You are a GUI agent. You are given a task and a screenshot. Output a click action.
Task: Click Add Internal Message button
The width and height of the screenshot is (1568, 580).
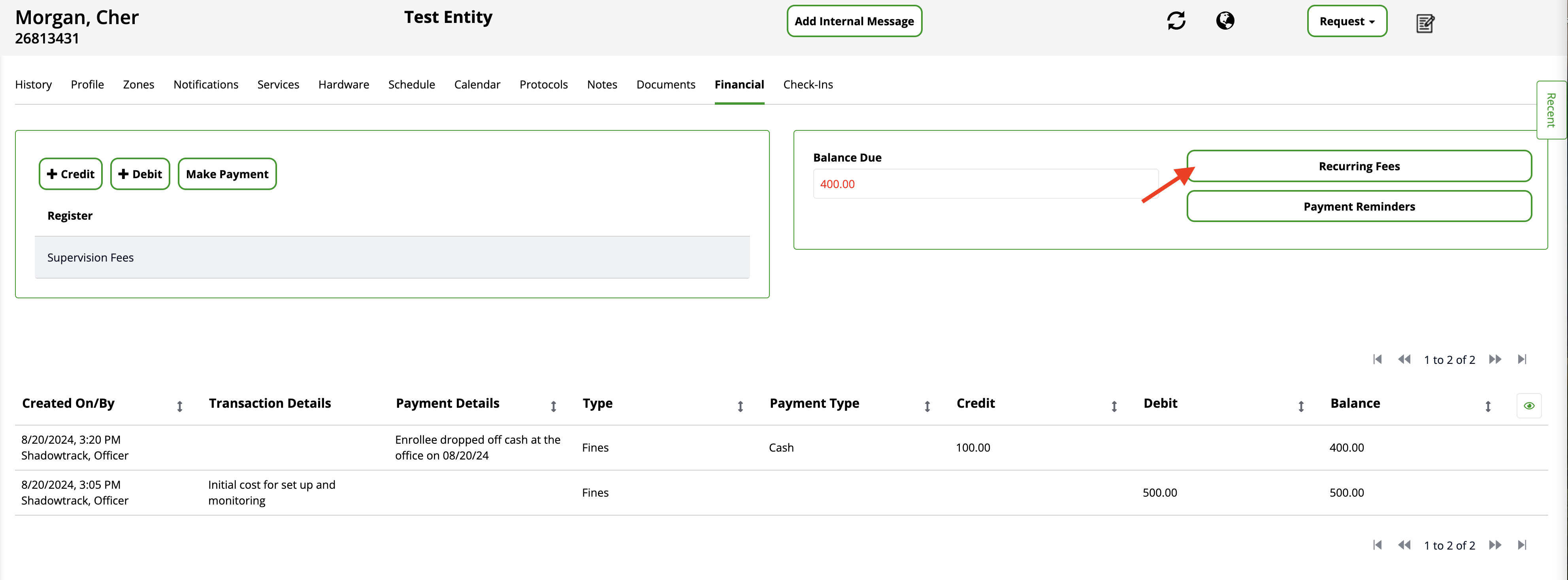(854, 21)
